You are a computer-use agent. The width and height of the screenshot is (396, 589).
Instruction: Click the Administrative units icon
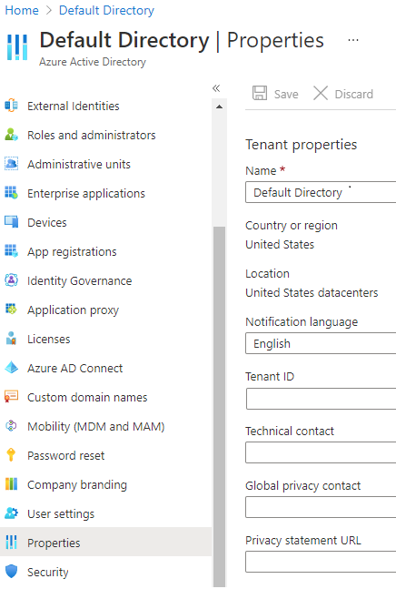(11, 164)
